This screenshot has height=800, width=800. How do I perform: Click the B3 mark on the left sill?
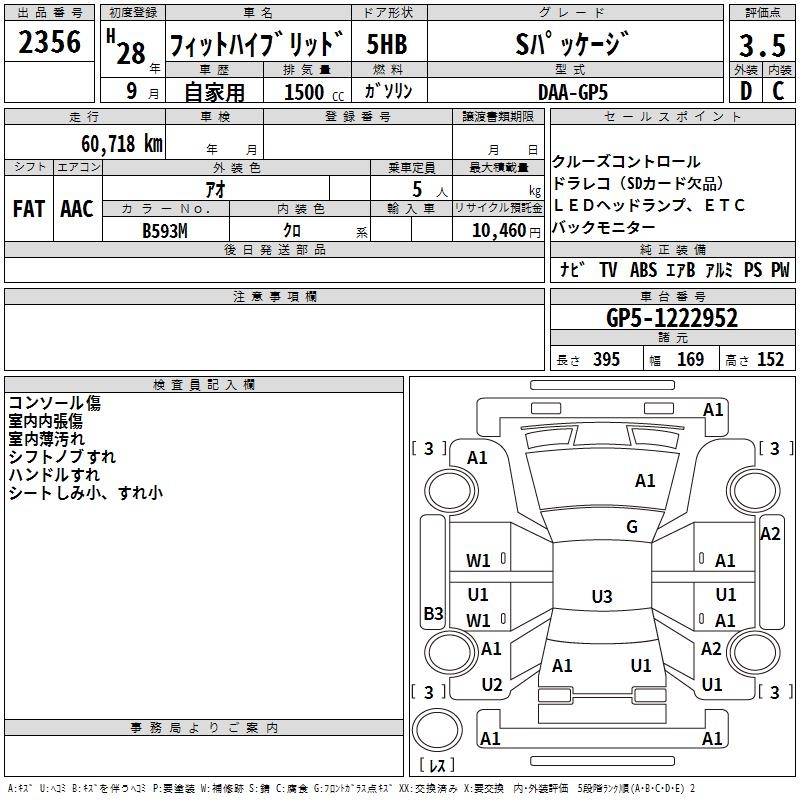[434, 613]
